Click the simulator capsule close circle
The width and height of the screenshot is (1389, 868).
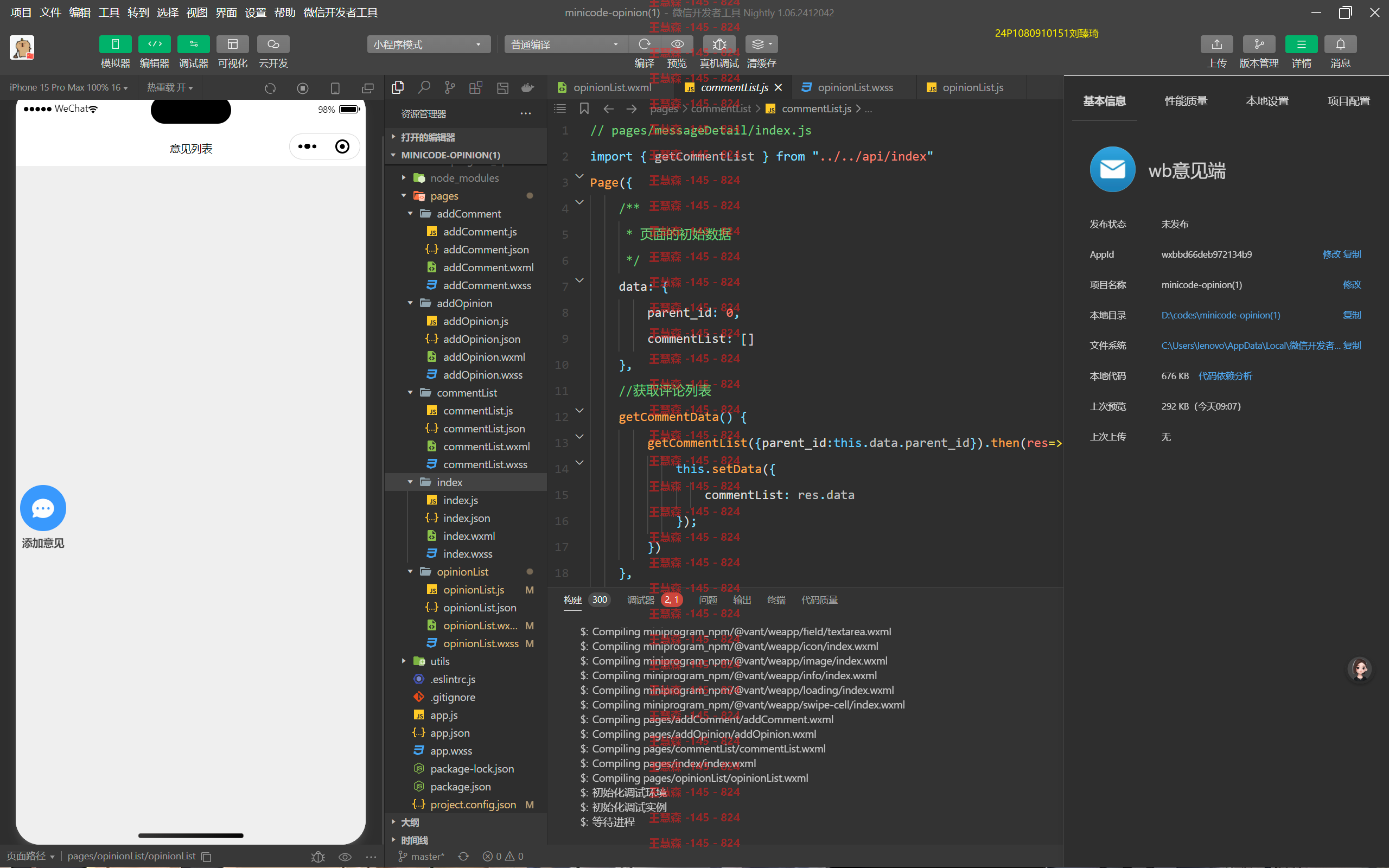tap(342, 146)
